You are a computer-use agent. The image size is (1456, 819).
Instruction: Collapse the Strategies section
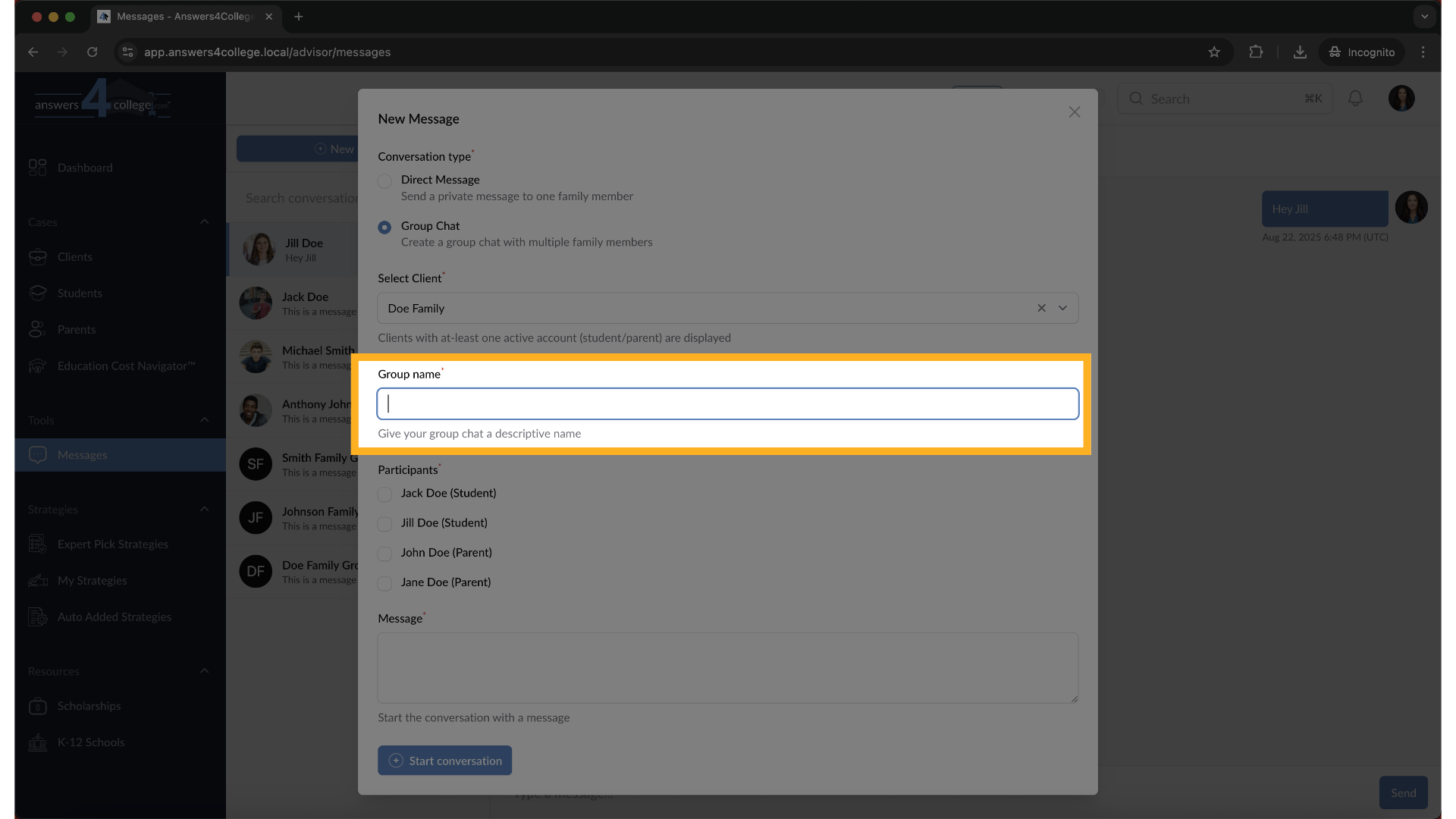204,509
